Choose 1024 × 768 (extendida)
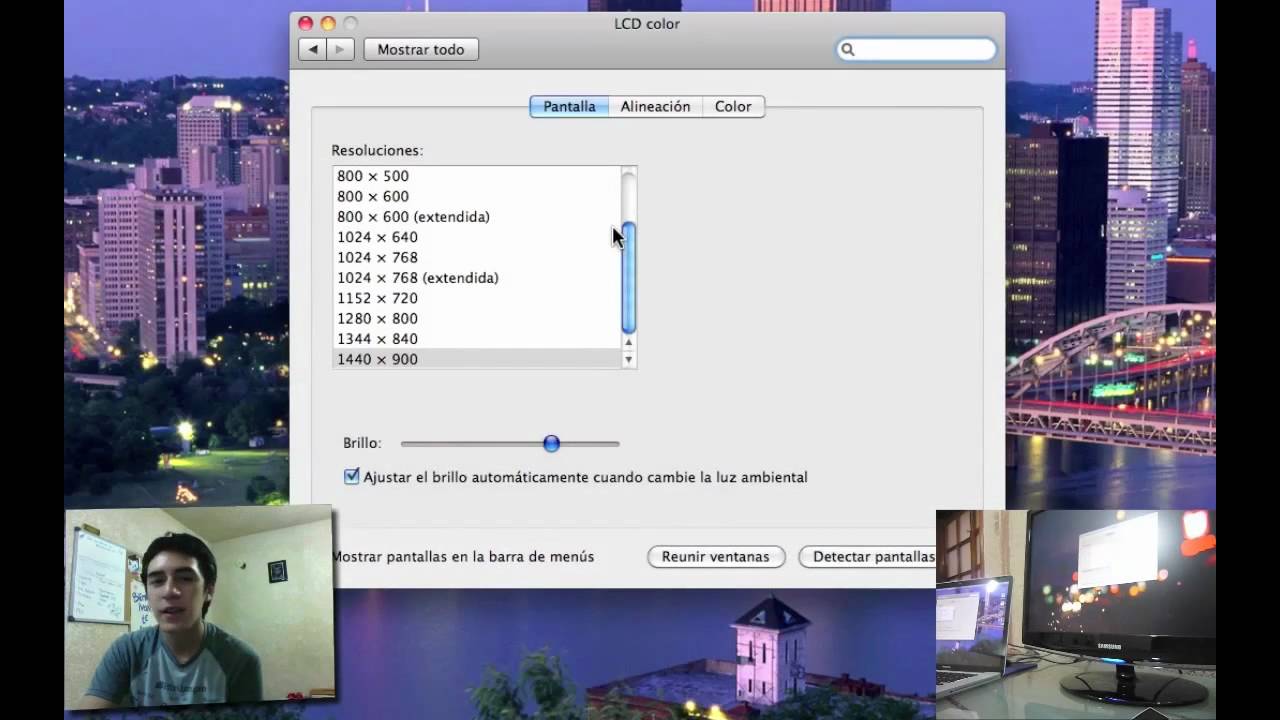Screen dimensions: 1280x720 pyautogui.click(x=476, y=278)
